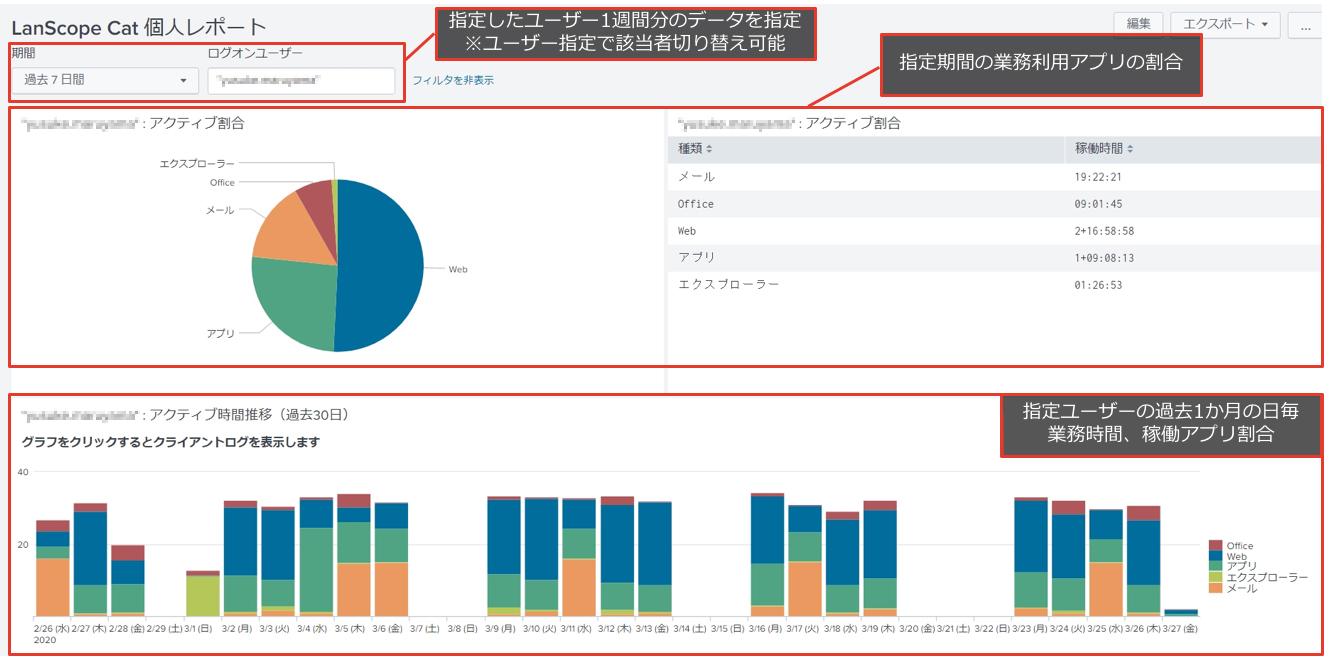
Task: Click the 編集 button
Action: pos(1138,24)
